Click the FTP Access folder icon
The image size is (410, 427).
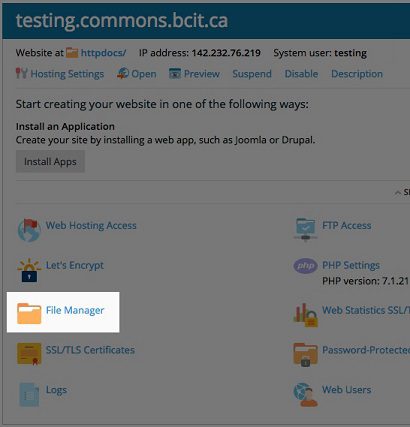point(305,229)
